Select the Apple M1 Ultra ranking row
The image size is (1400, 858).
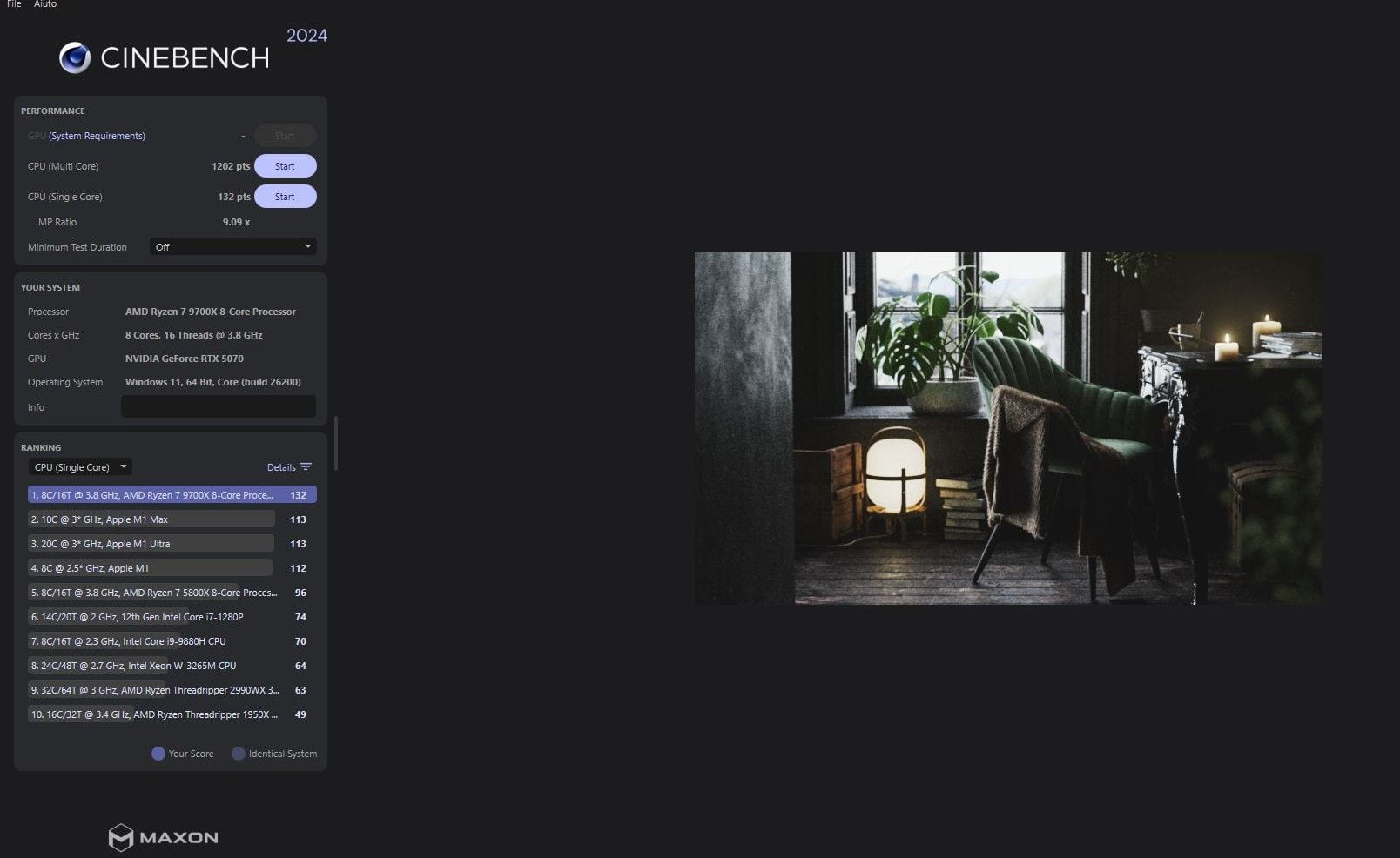point(172,544)
